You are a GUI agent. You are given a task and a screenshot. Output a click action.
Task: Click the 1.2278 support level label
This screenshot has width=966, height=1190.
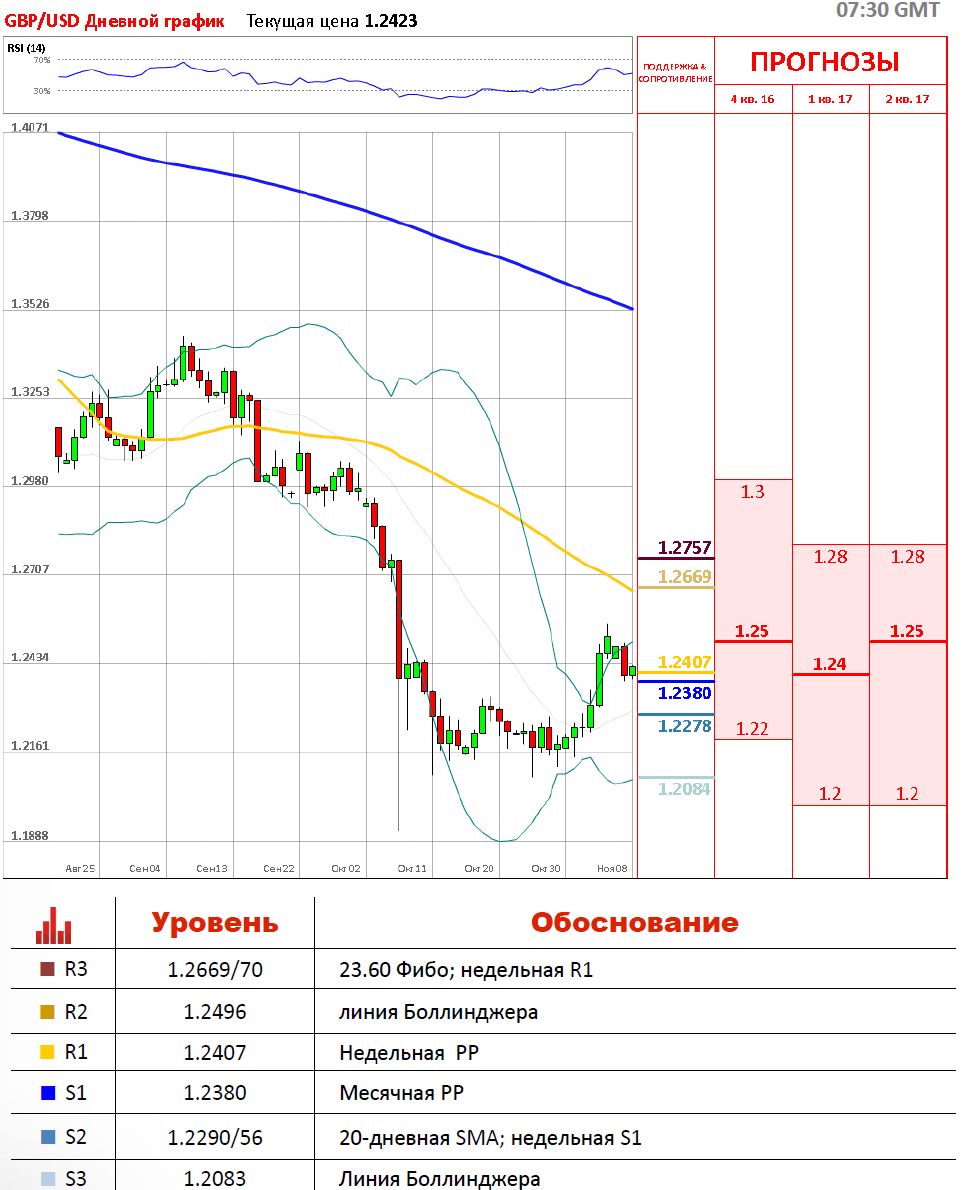(x=684, y=726)
